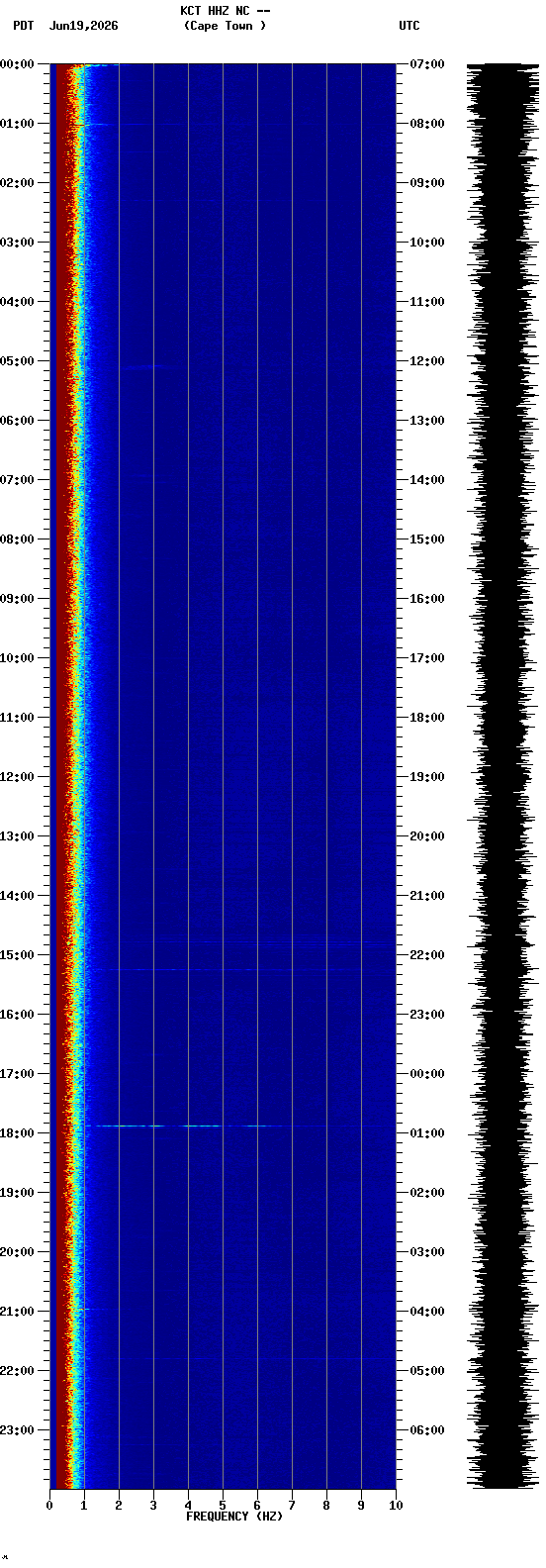Click the PDT time label '11:00'
The width and height of the screenshot is (546, 1568).
(17, 718)
